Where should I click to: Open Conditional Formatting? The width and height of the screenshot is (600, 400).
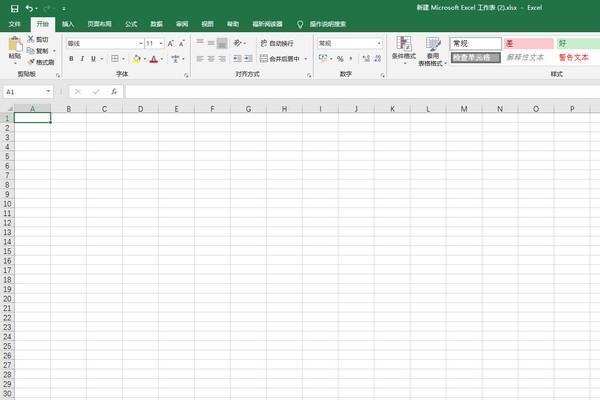(404, 50)
